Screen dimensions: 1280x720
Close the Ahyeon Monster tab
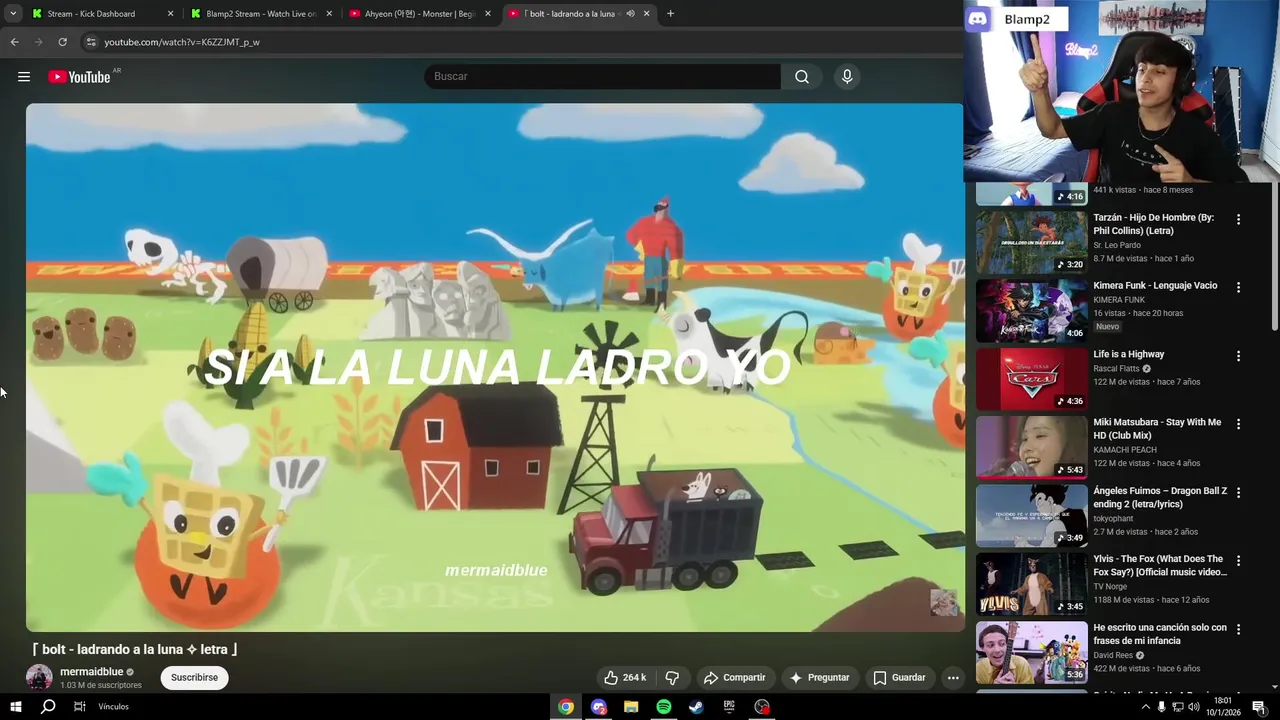click(488, 14)
